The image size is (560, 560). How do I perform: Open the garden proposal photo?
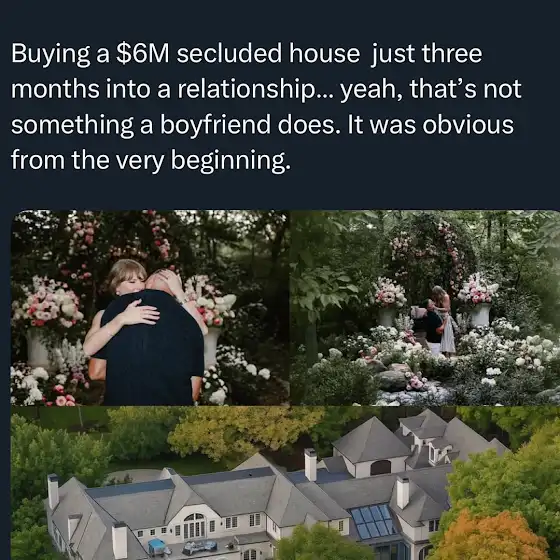425,308
